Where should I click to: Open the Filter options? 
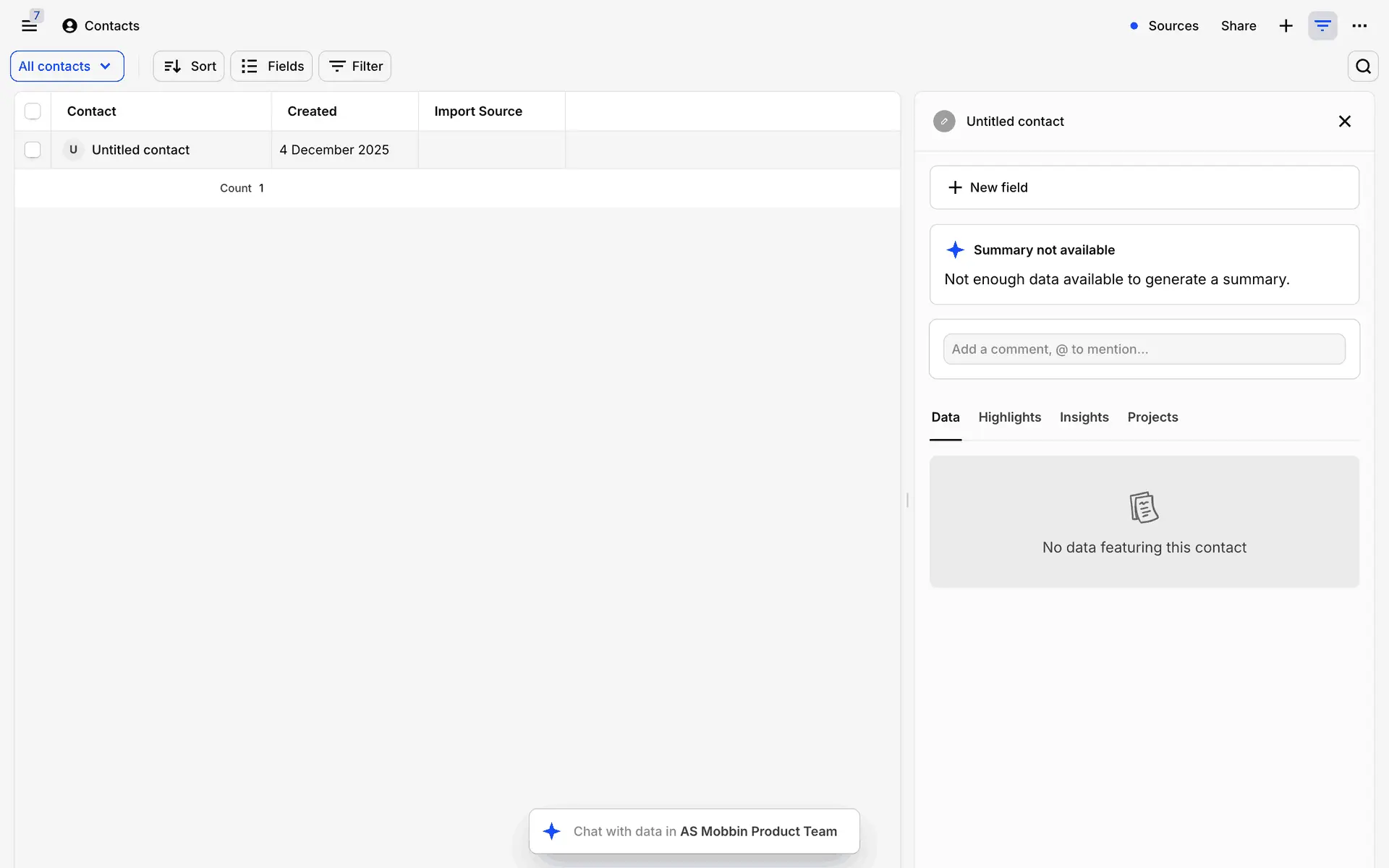(354, 67)
